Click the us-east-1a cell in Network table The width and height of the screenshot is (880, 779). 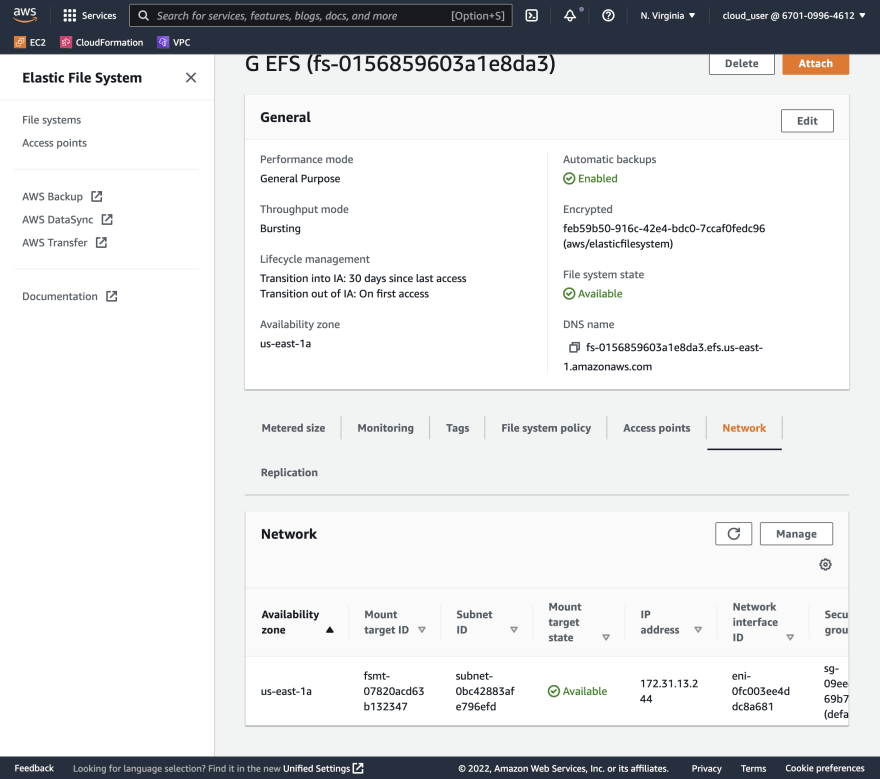coord(286,691)
